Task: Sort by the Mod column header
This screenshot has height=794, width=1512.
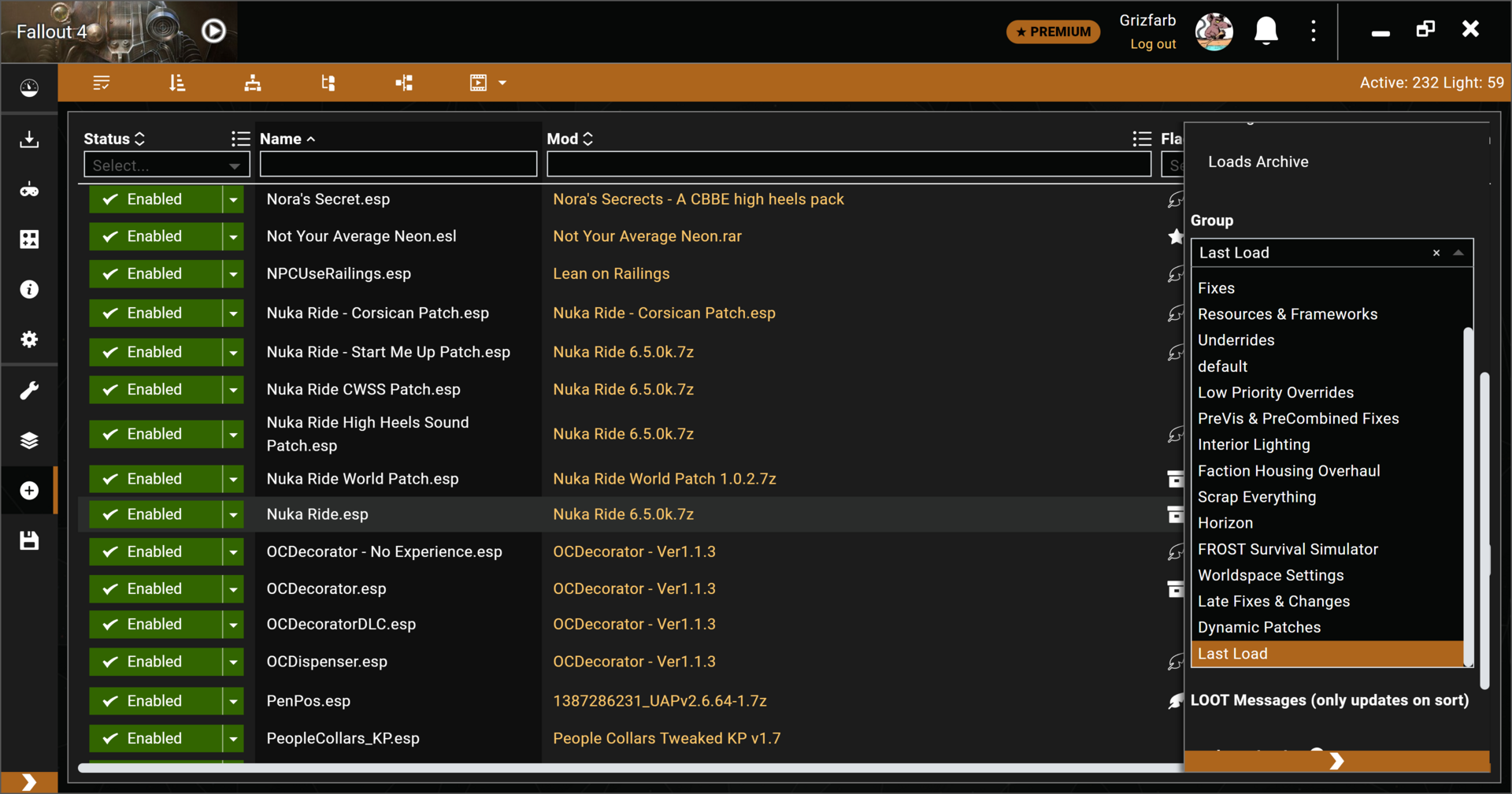Action: coord(570,139)
